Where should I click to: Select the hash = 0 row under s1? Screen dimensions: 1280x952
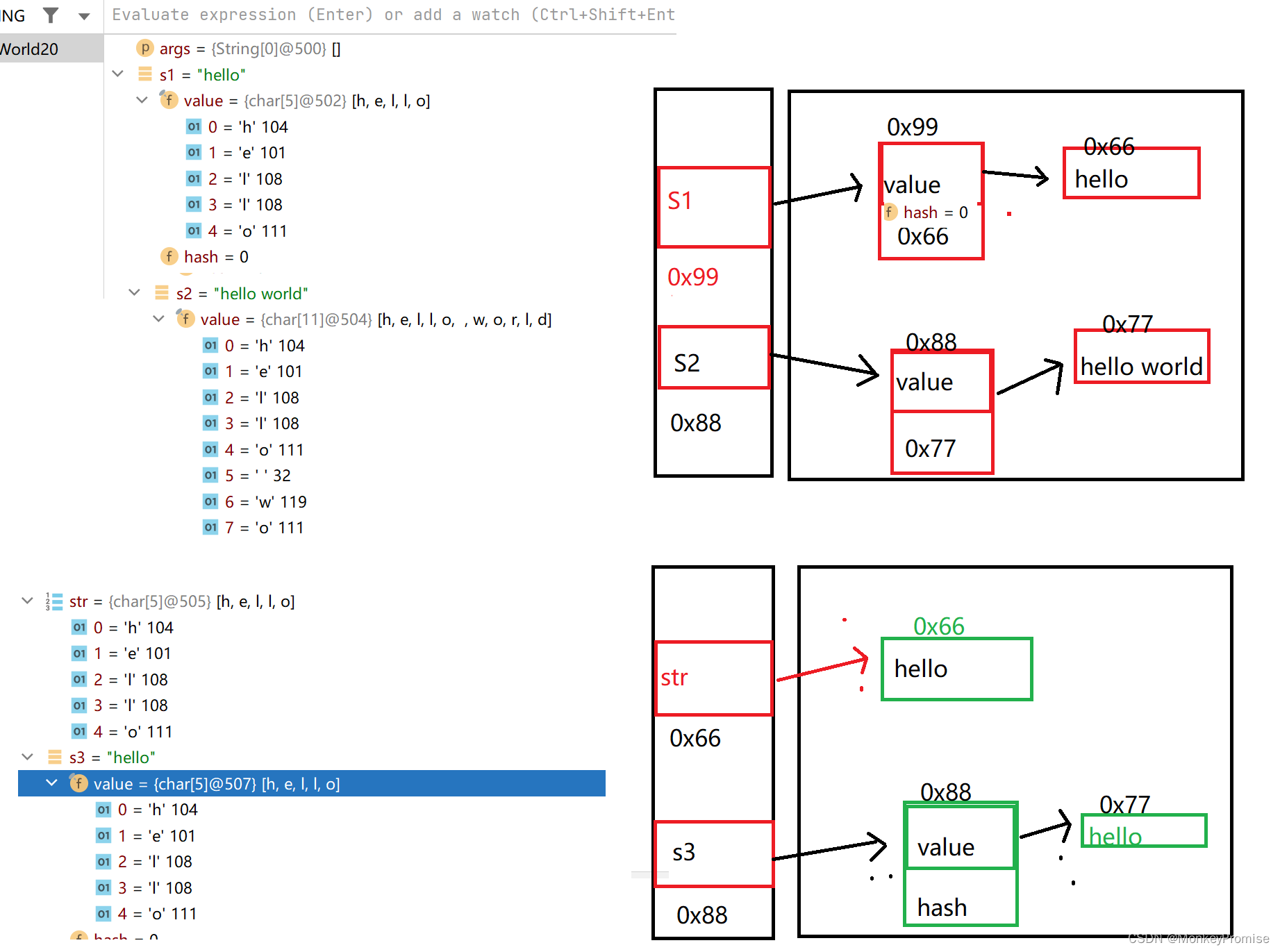(215, 256)
